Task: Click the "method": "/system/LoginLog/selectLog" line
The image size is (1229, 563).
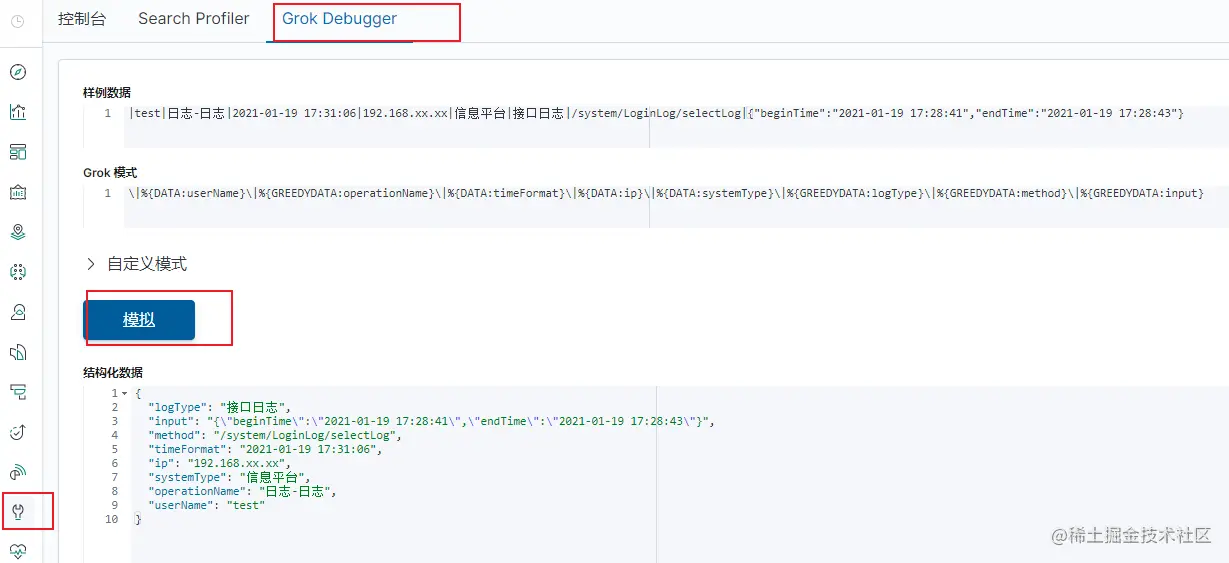Action: [x=274, y=435]
